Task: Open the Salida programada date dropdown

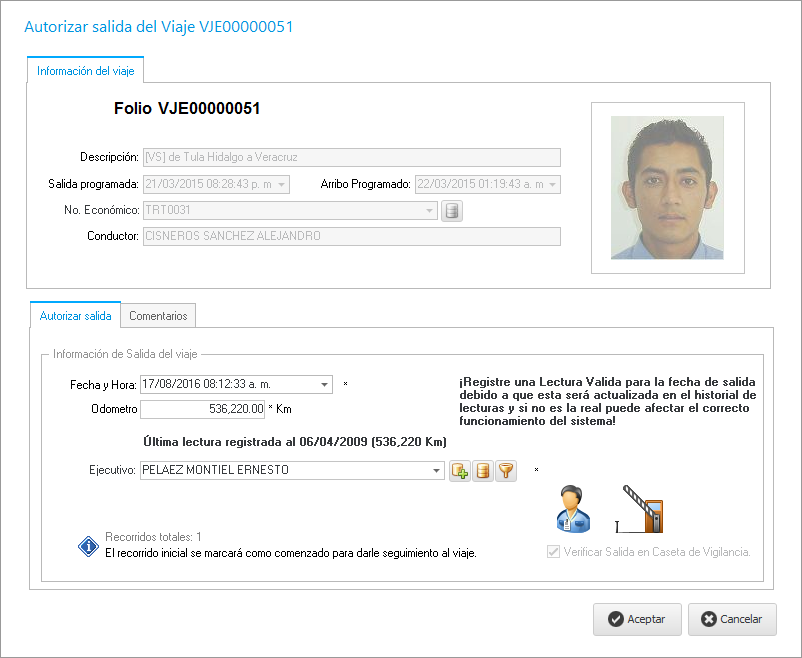Action: tap(282, 185)
